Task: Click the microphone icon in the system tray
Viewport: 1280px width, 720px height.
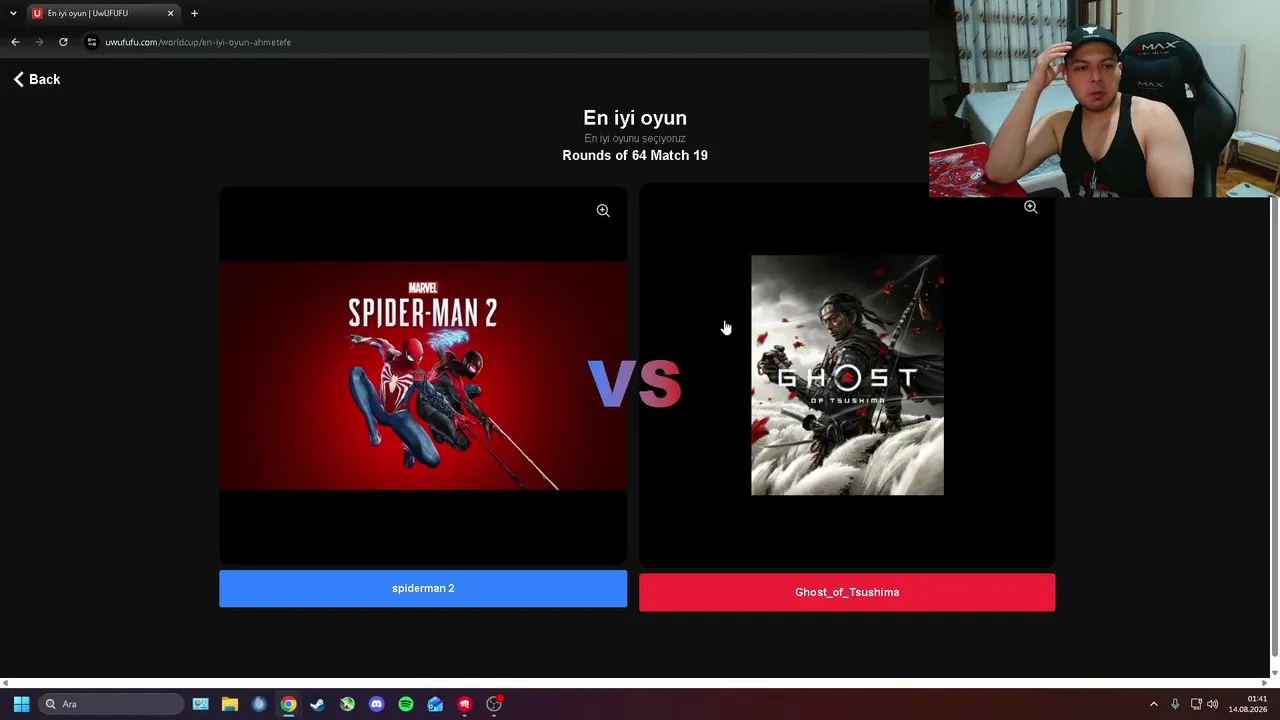Action: [x=1175, y=704]
